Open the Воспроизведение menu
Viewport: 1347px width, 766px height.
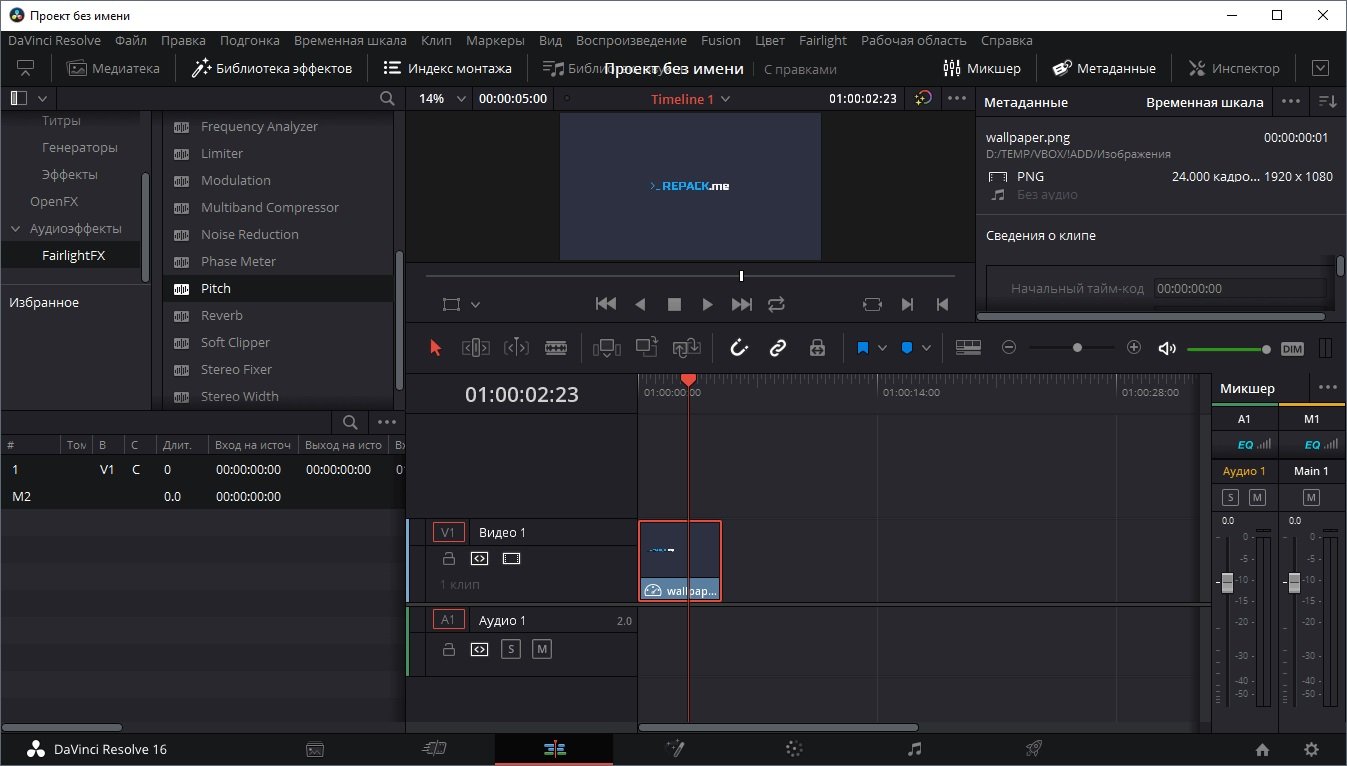(x=632, y=41)
